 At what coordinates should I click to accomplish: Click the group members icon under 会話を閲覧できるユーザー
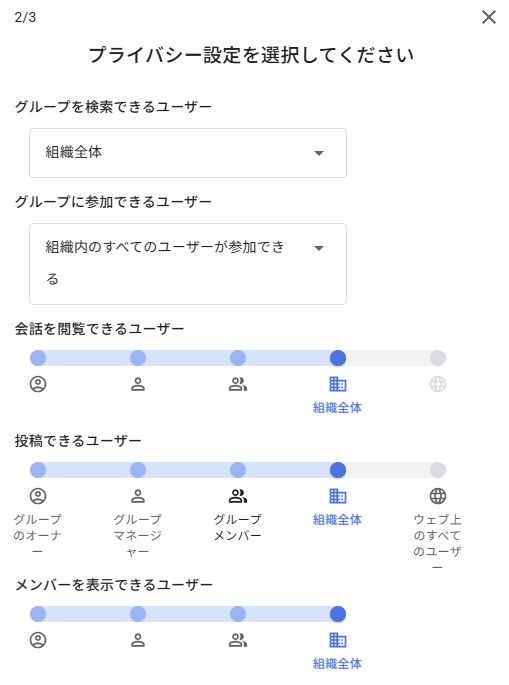click(x=238, y=384)
